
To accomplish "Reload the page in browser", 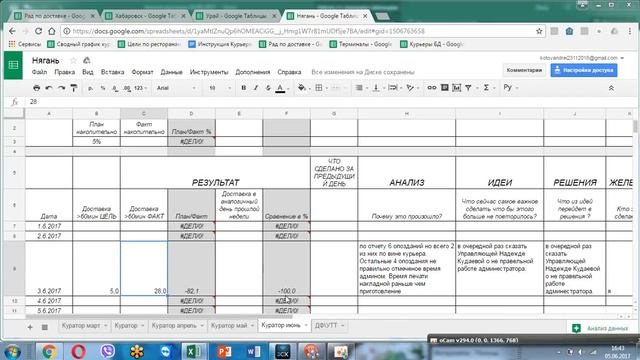I will point(38,31).
